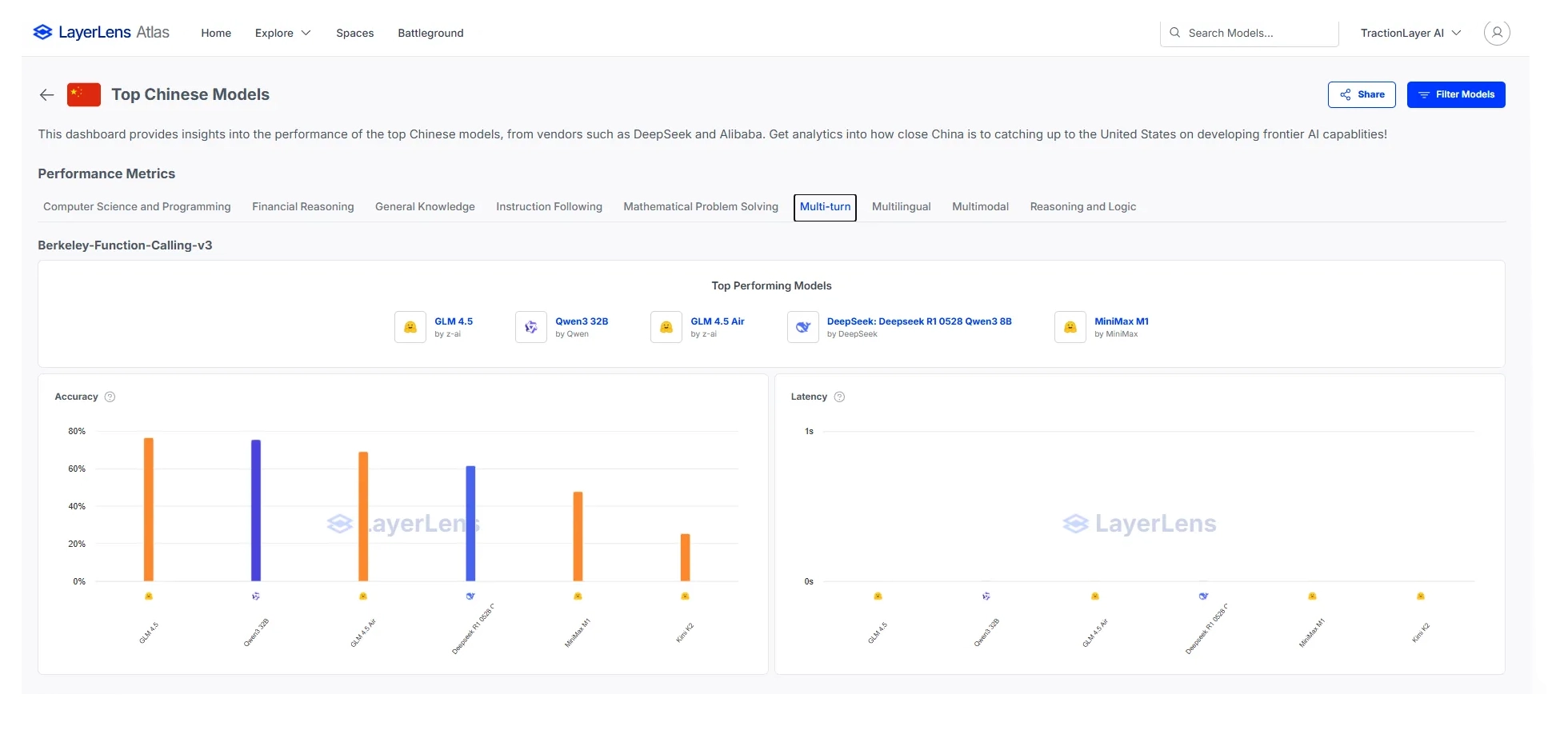1568x730 pixels.
Task: Click the GLM 4.5 accuracy bar
Action: point(149,509)
